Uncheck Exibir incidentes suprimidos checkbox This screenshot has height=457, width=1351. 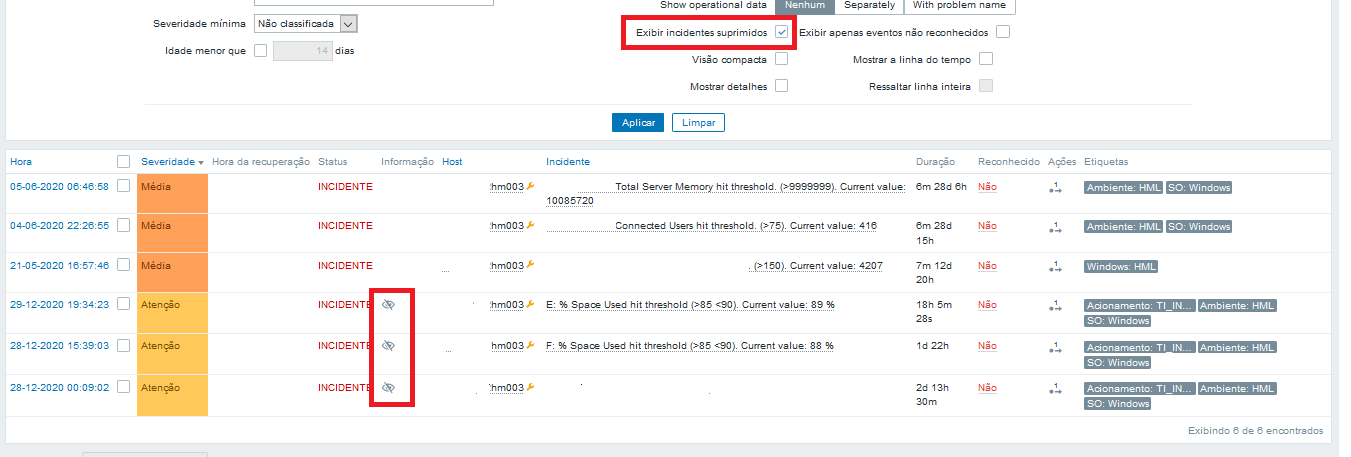781,32
